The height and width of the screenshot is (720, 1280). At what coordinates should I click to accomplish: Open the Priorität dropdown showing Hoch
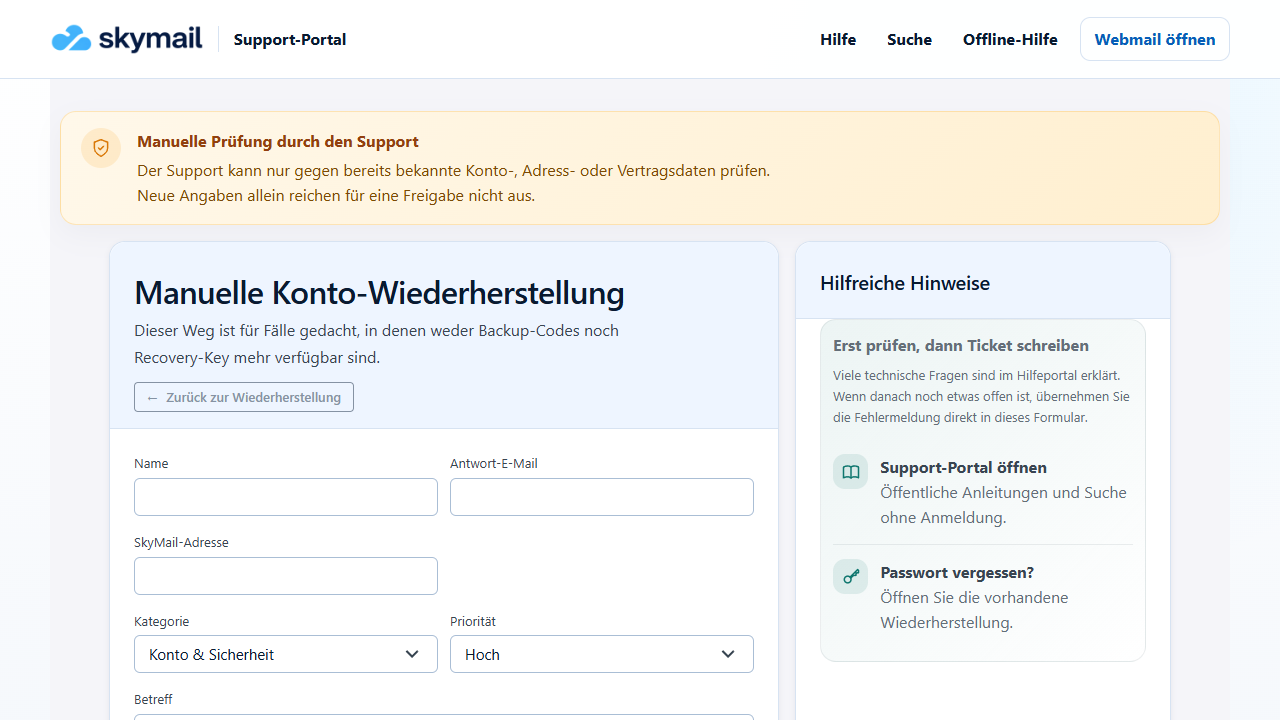click(602, 654)
